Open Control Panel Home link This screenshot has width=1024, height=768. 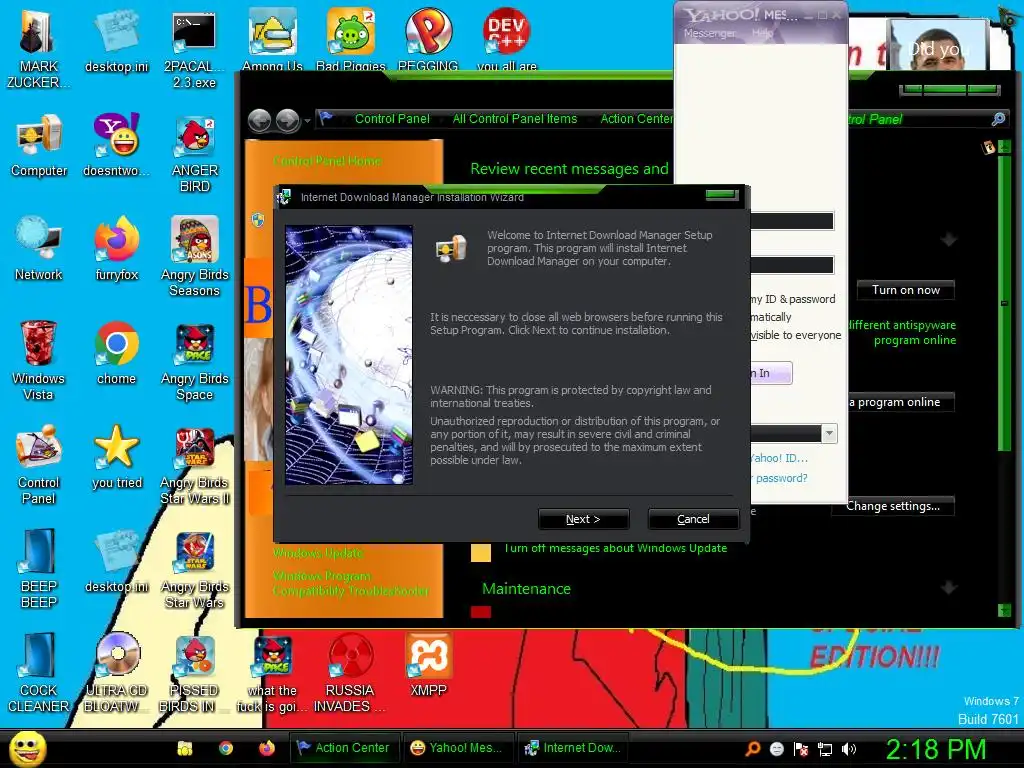pyautogui.click(x=327, y=161)
